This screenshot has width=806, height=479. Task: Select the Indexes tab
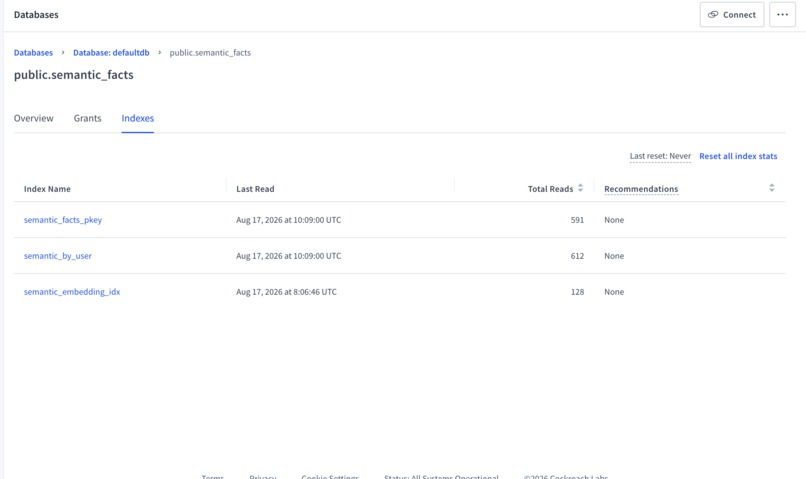click(x=138, y=118)
